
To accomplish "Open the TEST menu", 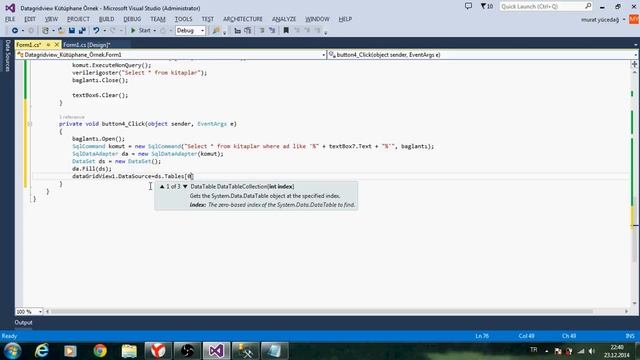I will 207,19.
